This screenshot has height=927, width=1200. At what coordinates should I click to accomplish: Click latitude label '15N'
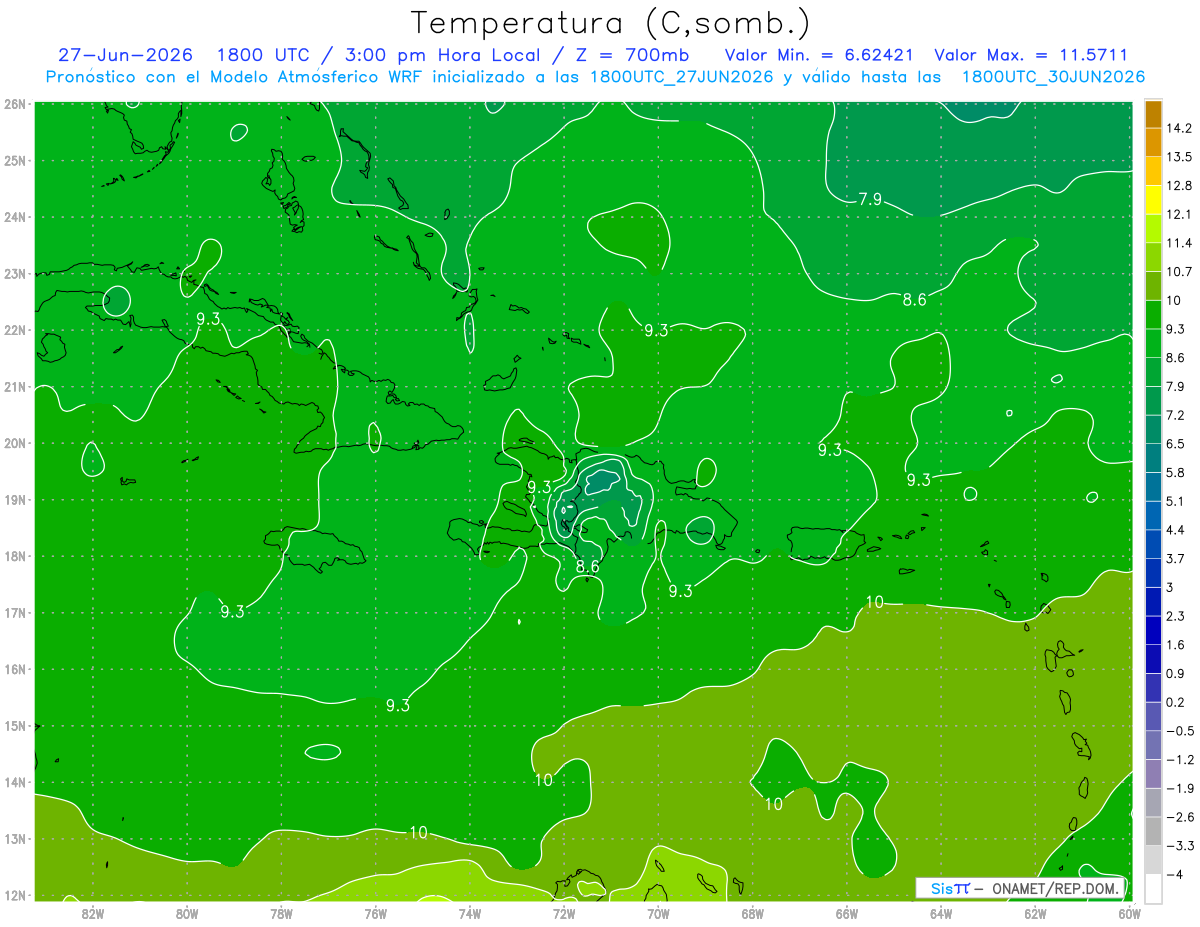pos(15,725)
